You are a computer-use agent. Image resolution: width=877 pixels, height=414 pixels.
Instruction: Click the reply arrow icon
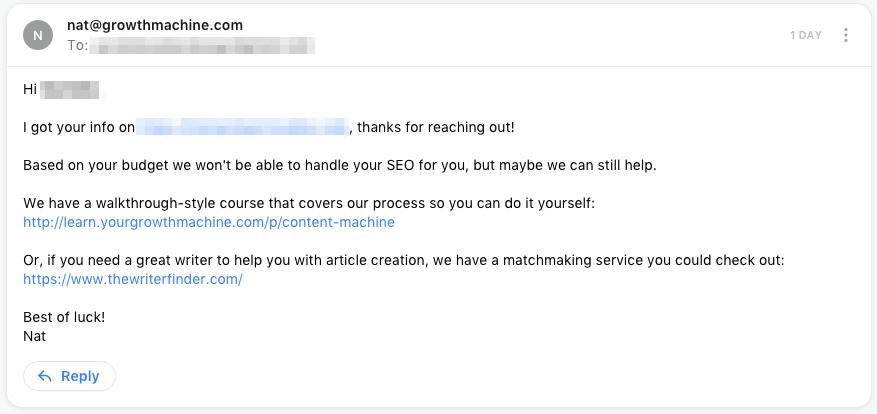click(x=44, y=376)
